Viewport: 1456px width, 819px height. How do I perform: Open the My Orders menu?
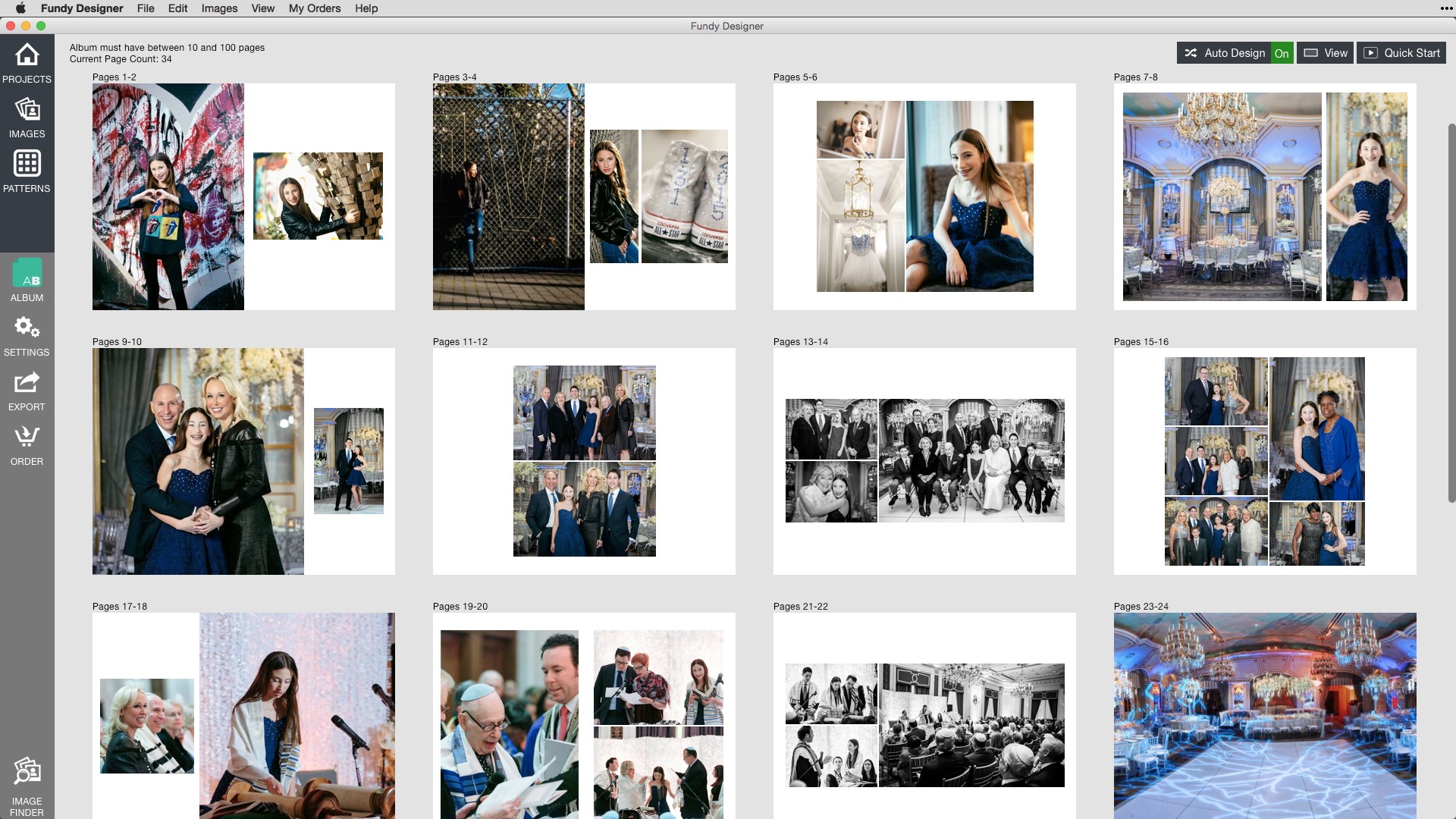coord(315,8)
